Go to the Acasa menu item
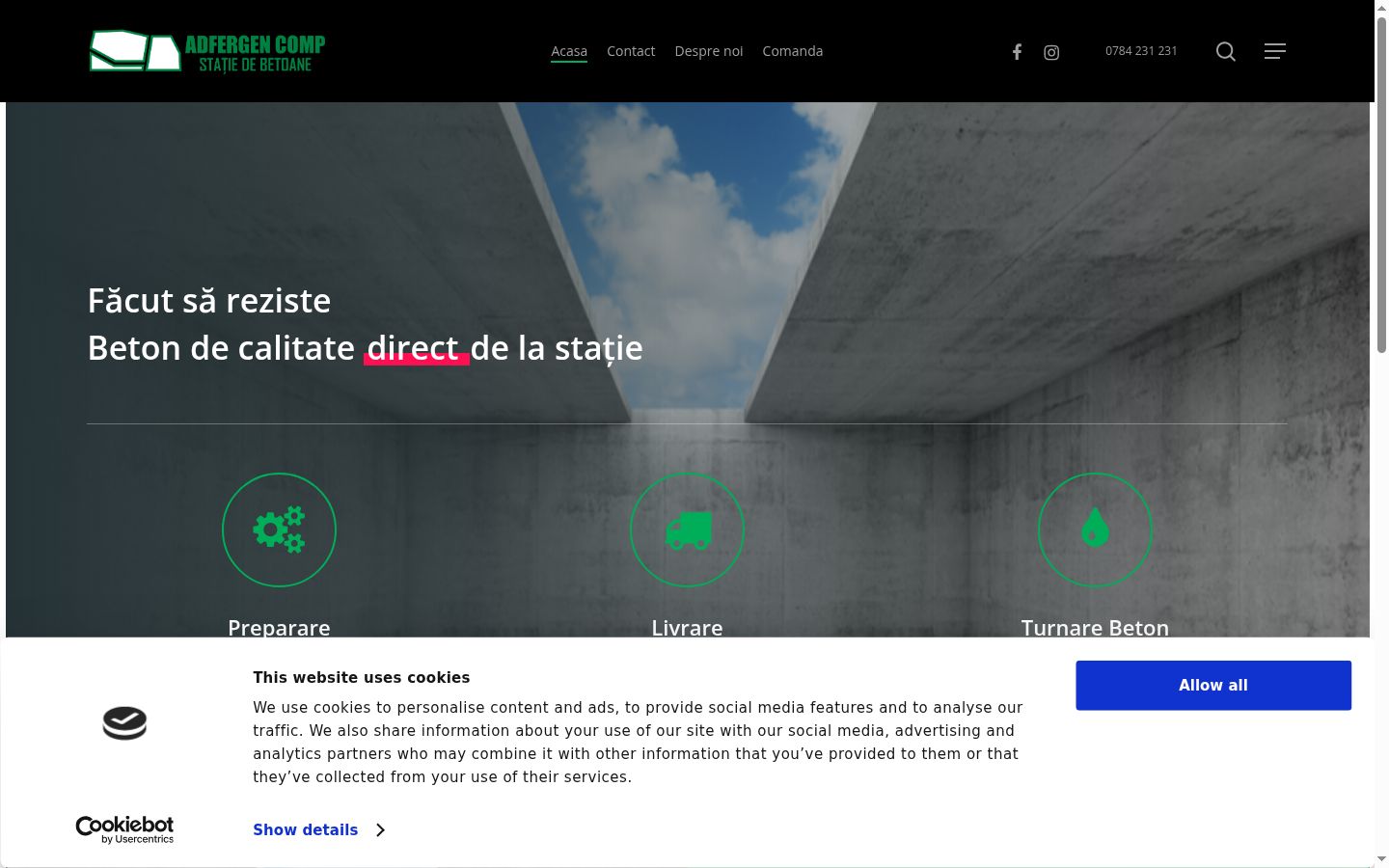Viewport: 1389px width, 868px height. pos(569,51)
